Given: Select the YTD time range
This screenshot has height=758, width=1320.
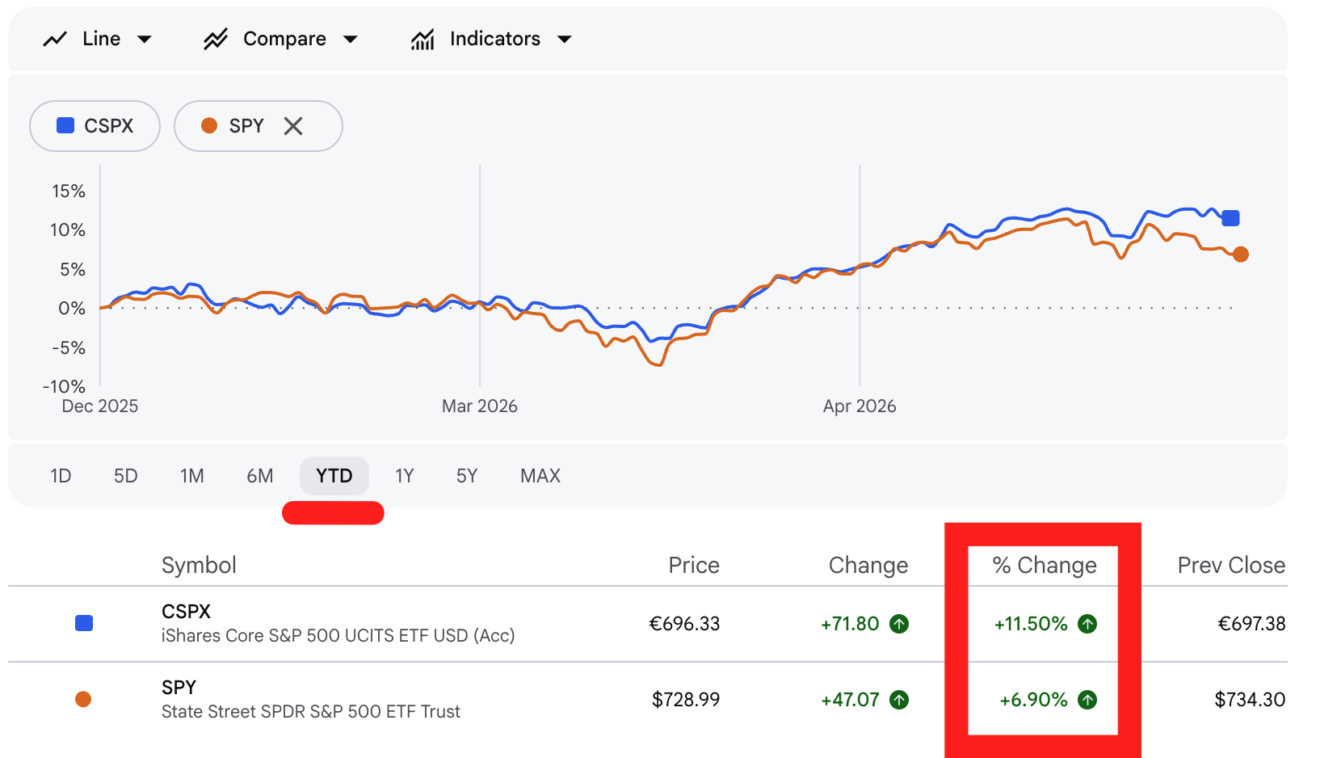Looking at the screenshot, I should (x=334, y=476).
